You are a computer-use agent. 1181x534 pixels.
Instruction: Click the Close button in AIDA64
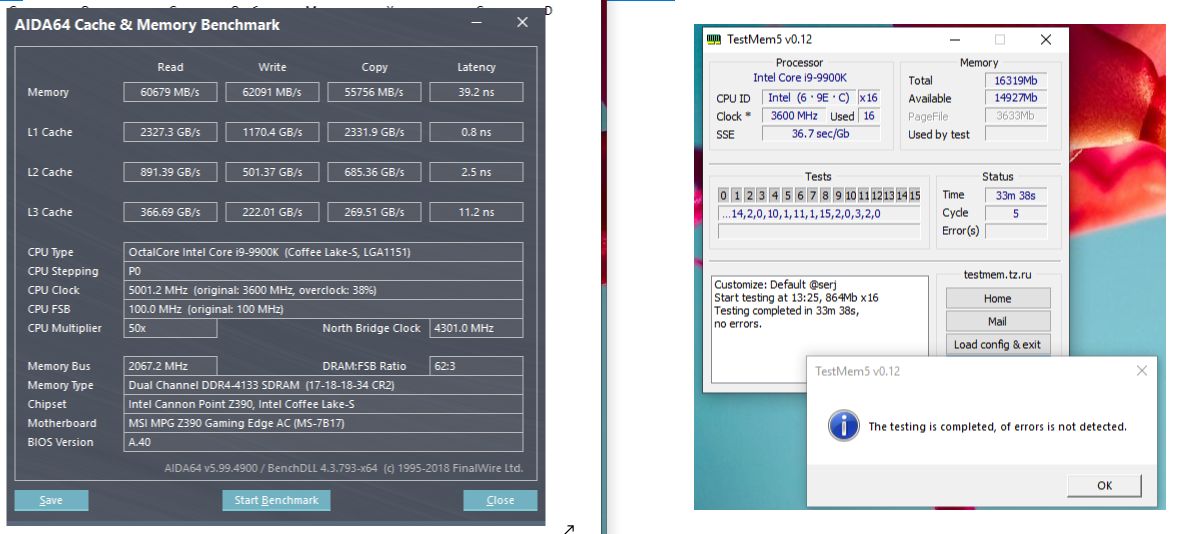click(500, 500)
